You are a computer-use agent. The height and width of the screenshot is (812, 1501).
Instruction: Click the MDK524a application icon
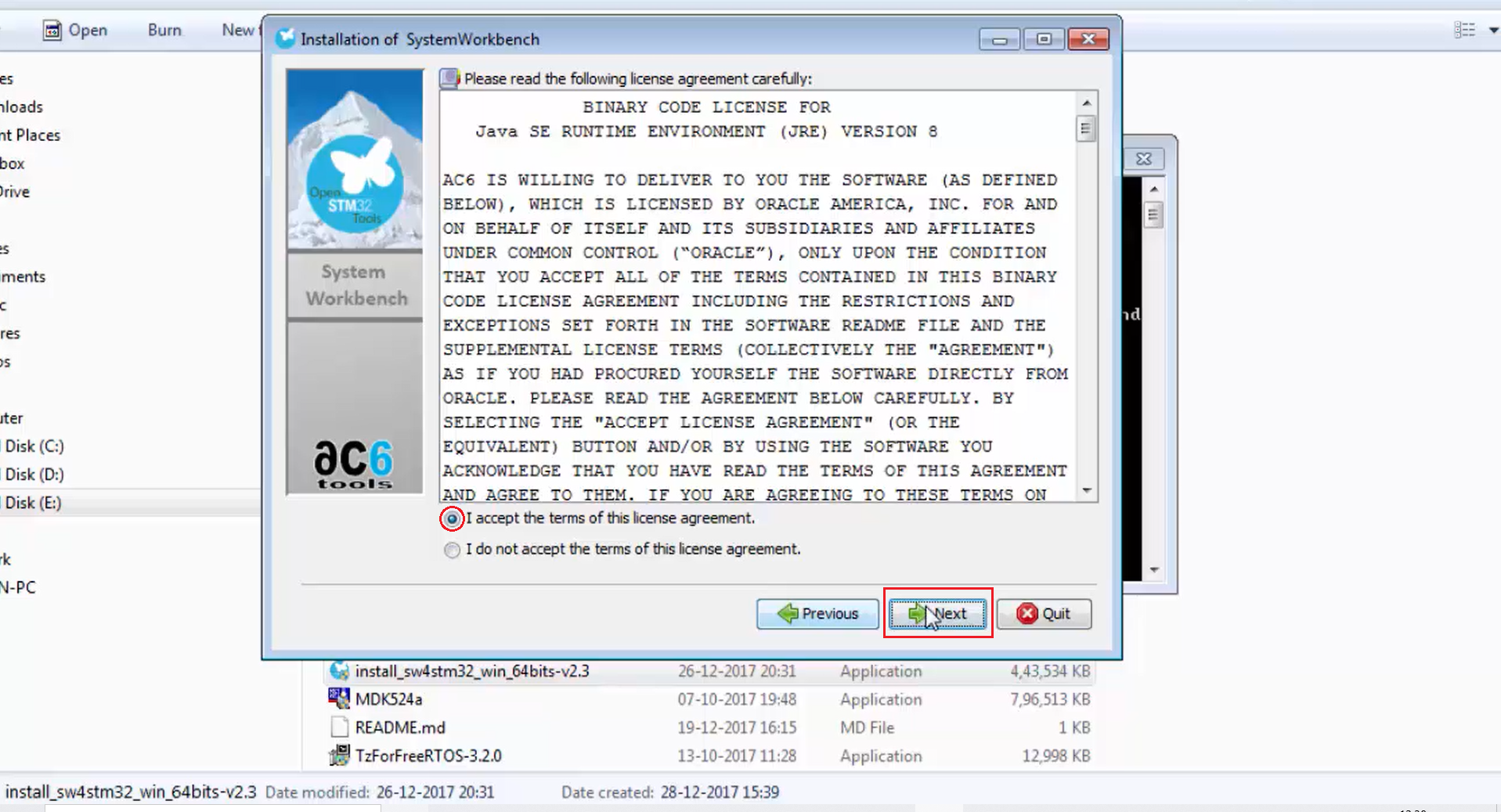[339, 698]
